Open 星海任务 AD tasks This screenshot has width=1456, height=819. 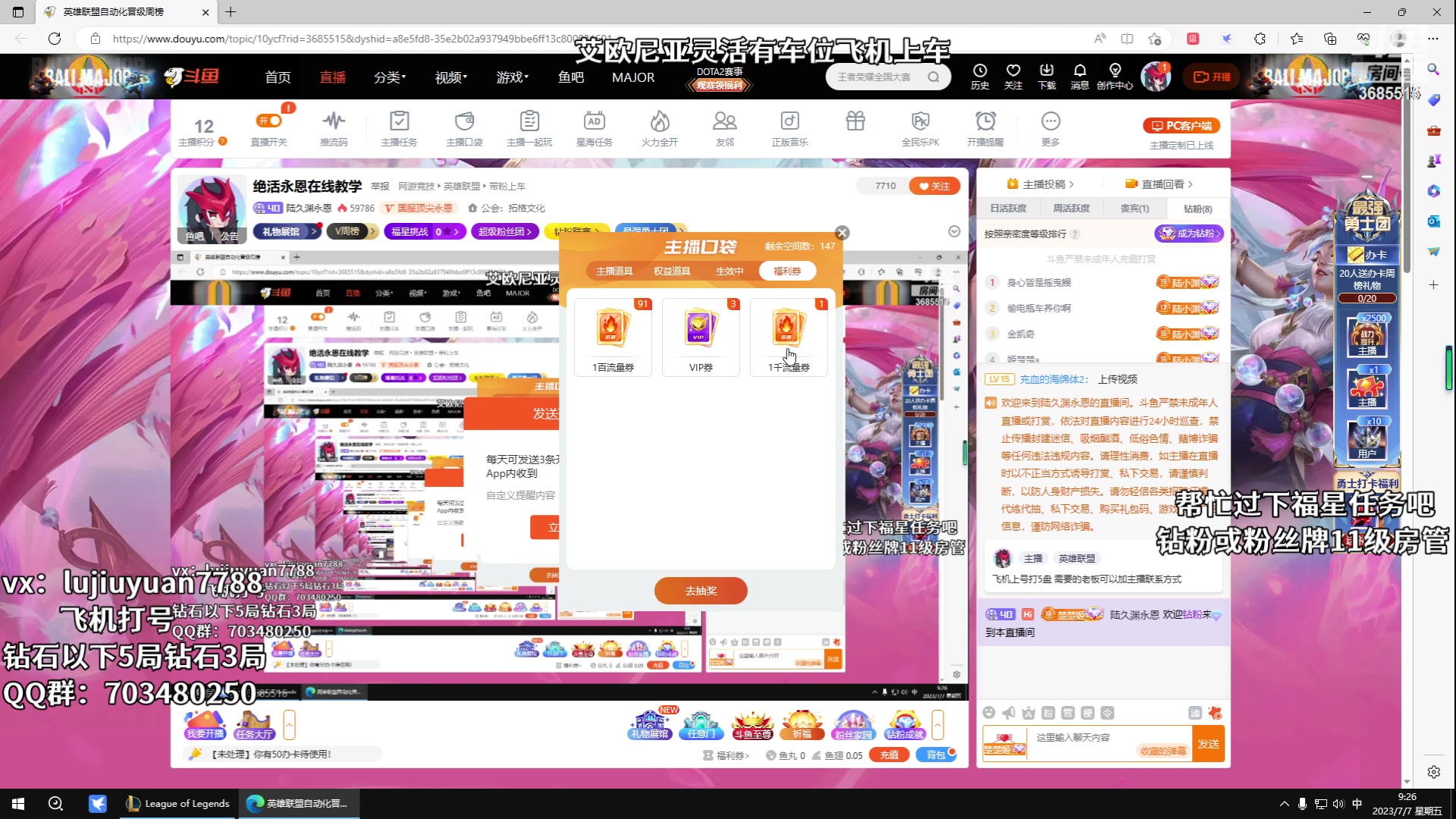coord(595,128)
